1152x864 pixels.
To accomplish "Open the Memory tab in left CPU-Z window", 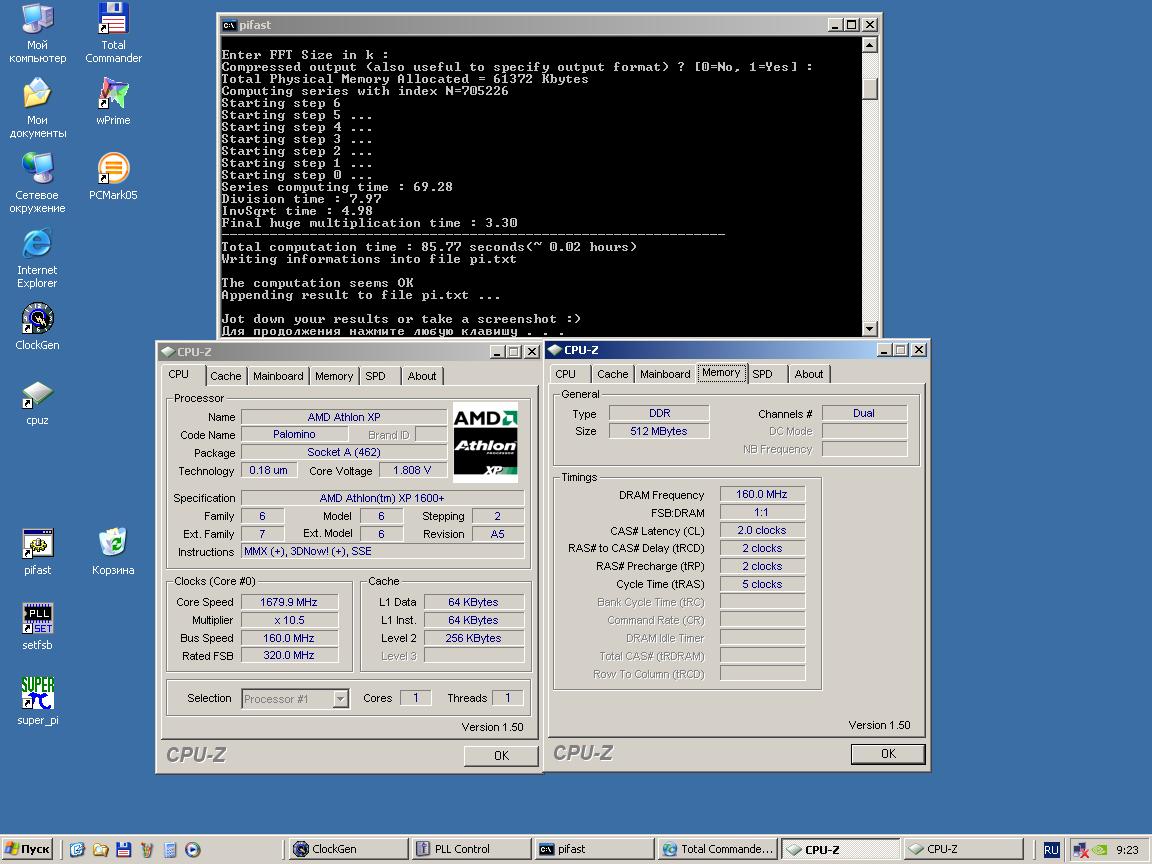I will [334, 376].
